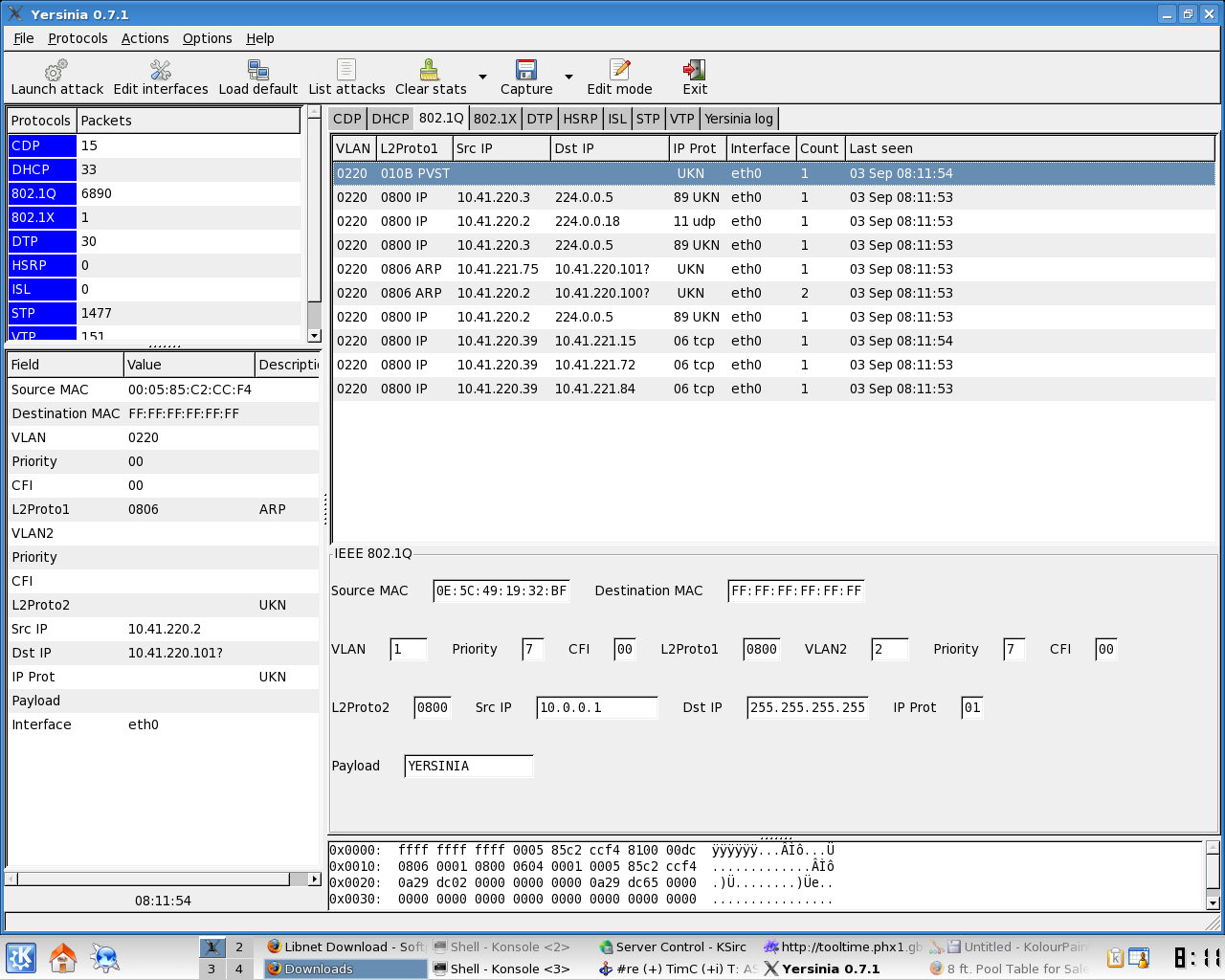Click the Source MAC input field
Viewport: 1225px width, 980px height.
pyautogui.click(x=501, y=591)
